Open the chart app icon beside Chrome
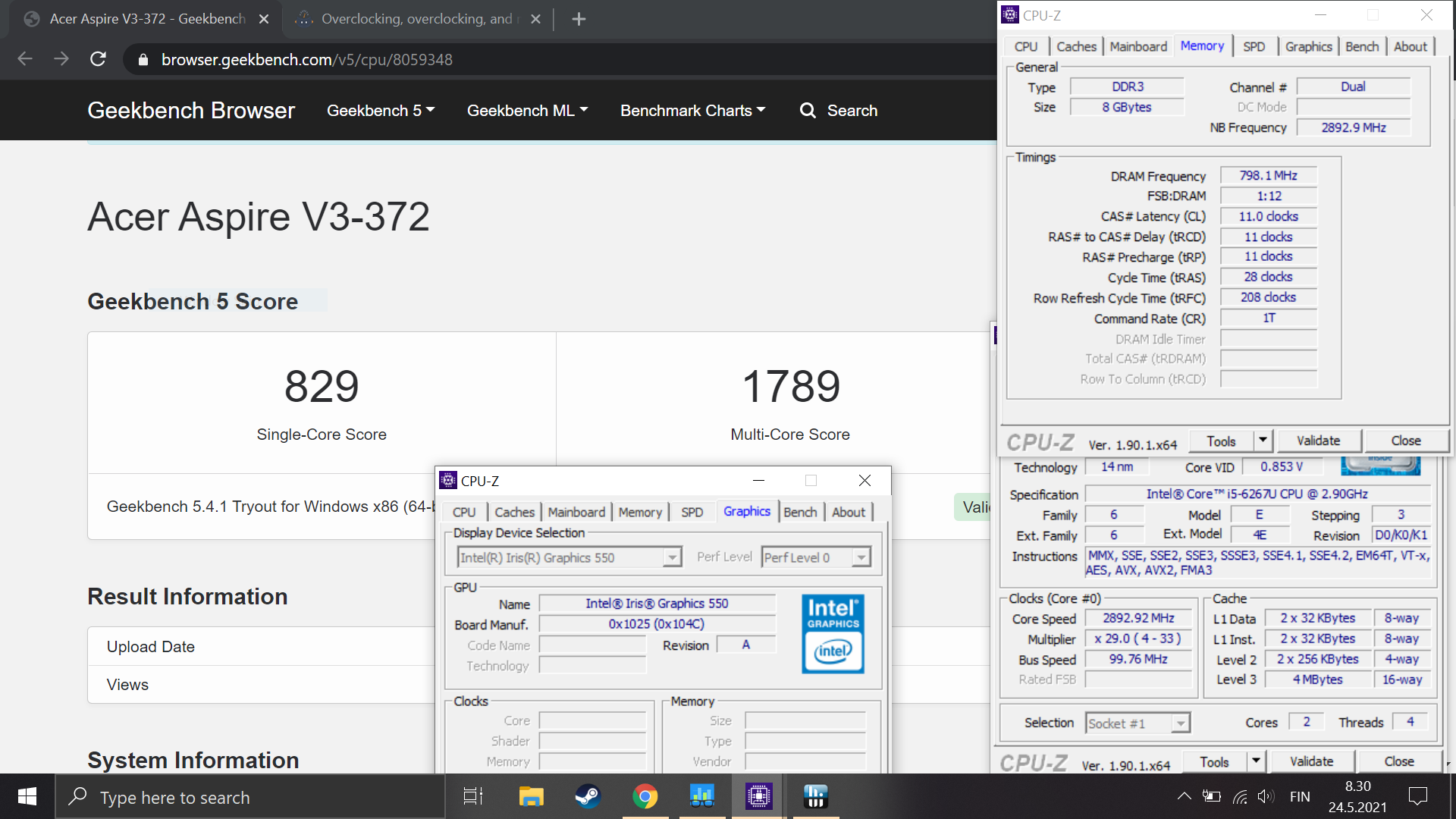The height and width of the screenshot is (819, 1456). pos(702,796)
